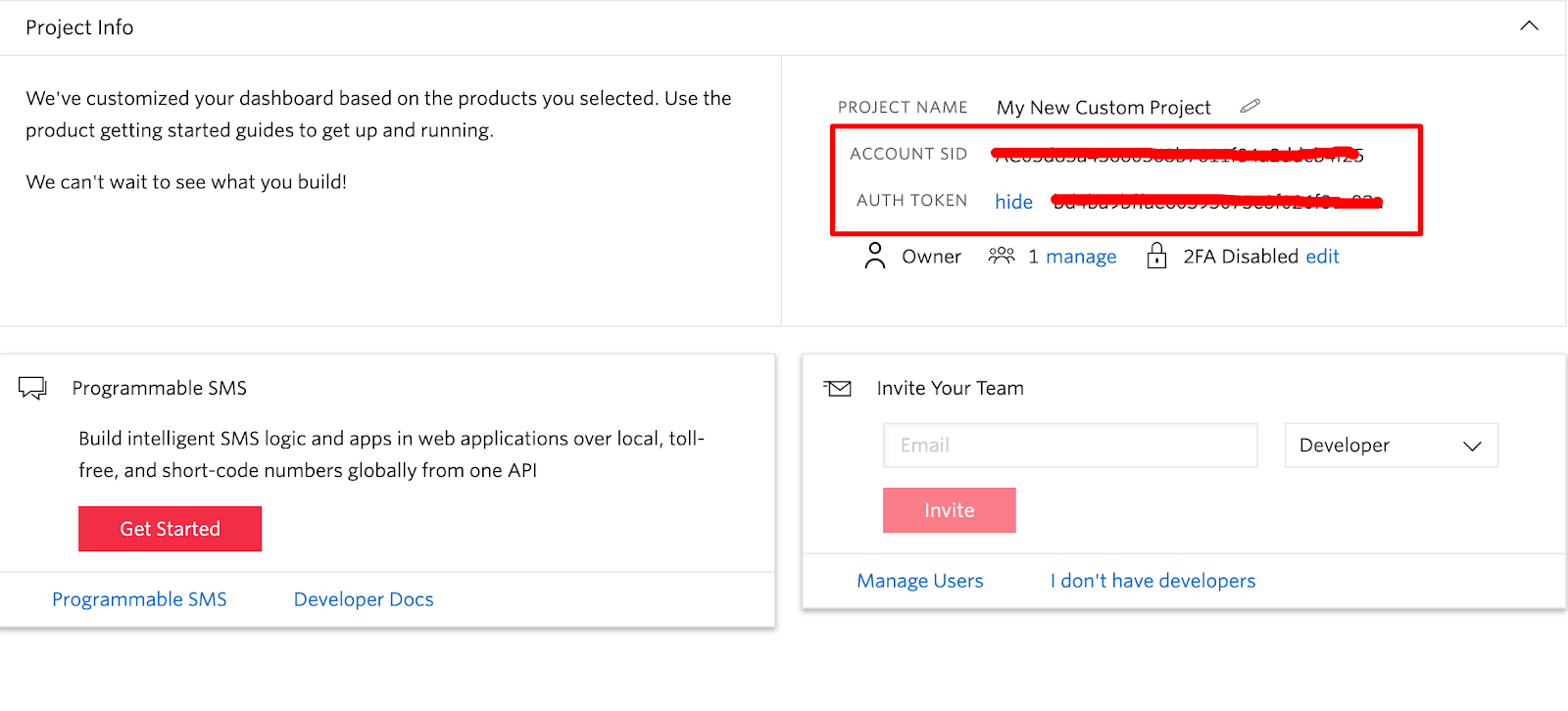Focus the Email input field
Image resolution: width=1568 pixels, height=711 pixels.
click(x=1070, y=446)
